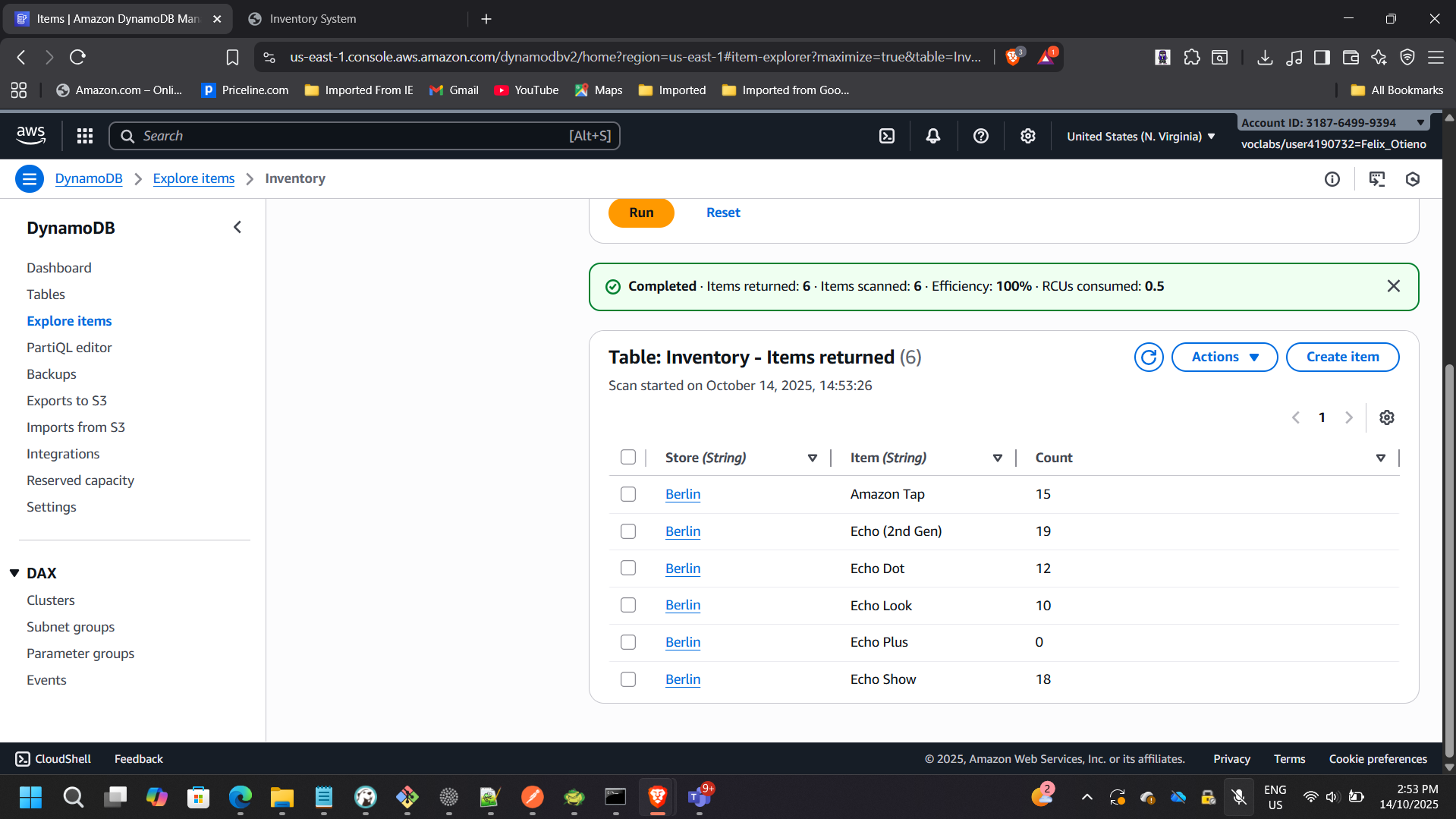
Task: View AWS notifications via the bell icon
Action: click(x=932, y=136)
